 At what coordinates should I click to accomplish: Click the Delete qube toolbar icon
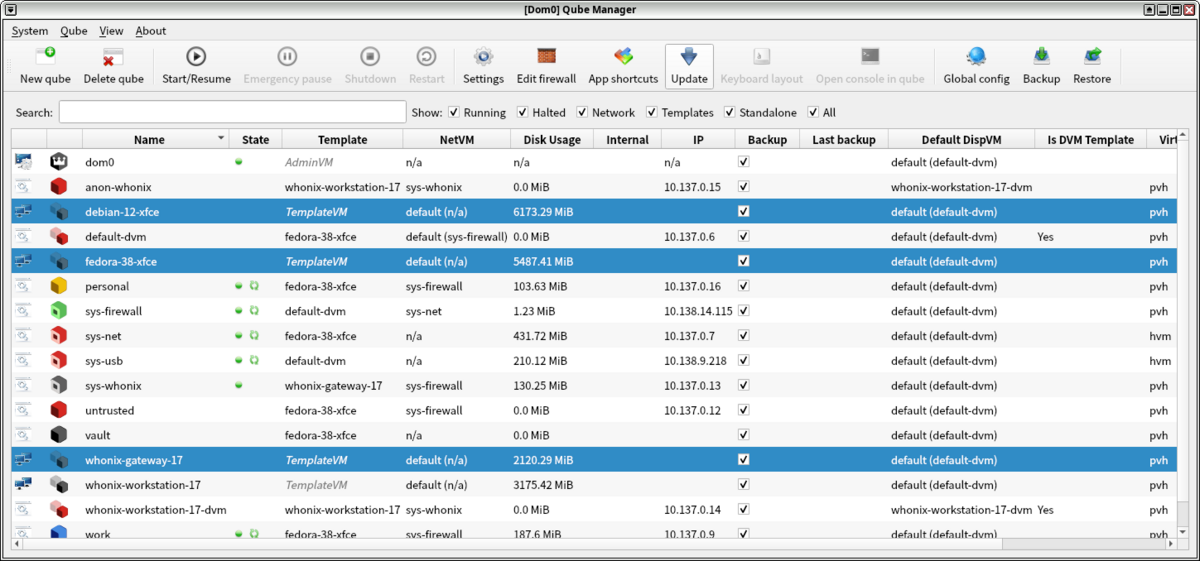113,57
